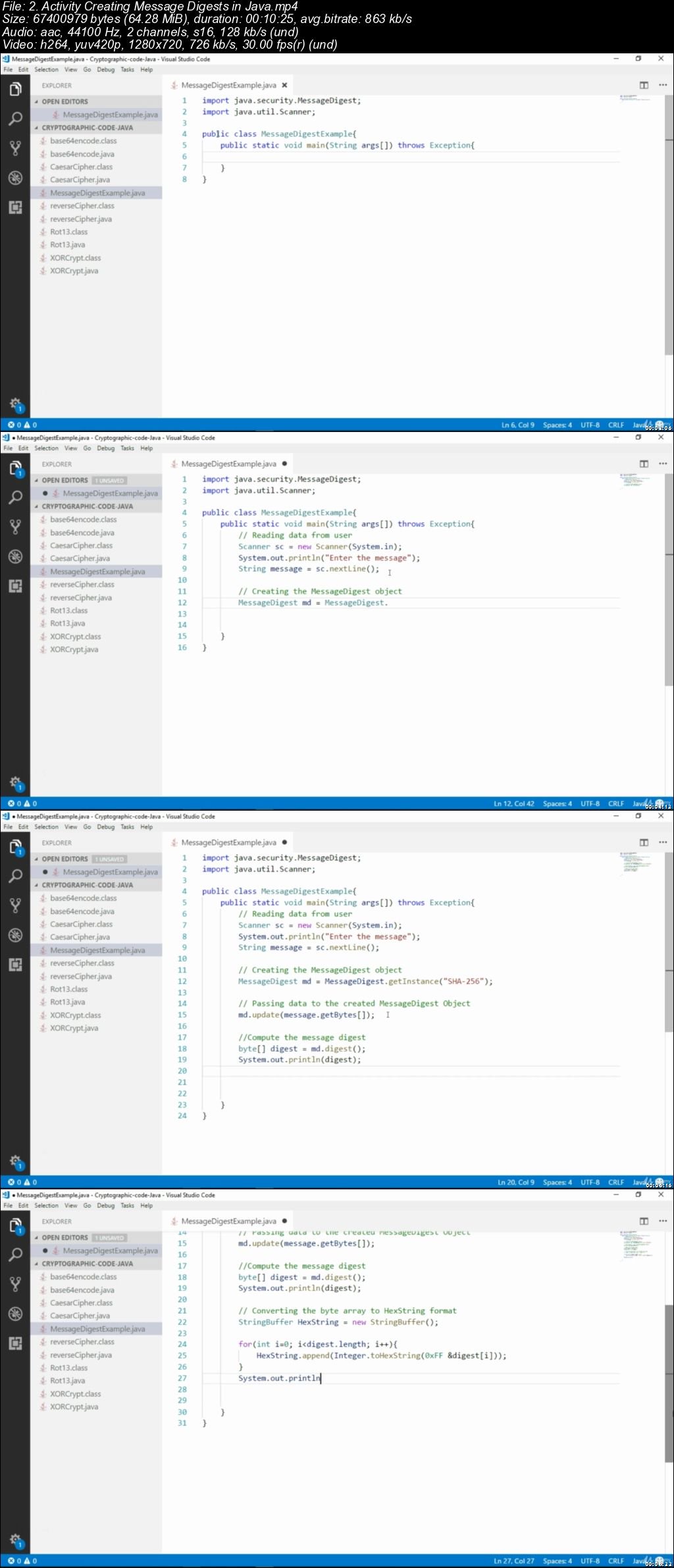Open Debug view in the 00:06:16 frame

pos(15,935)
